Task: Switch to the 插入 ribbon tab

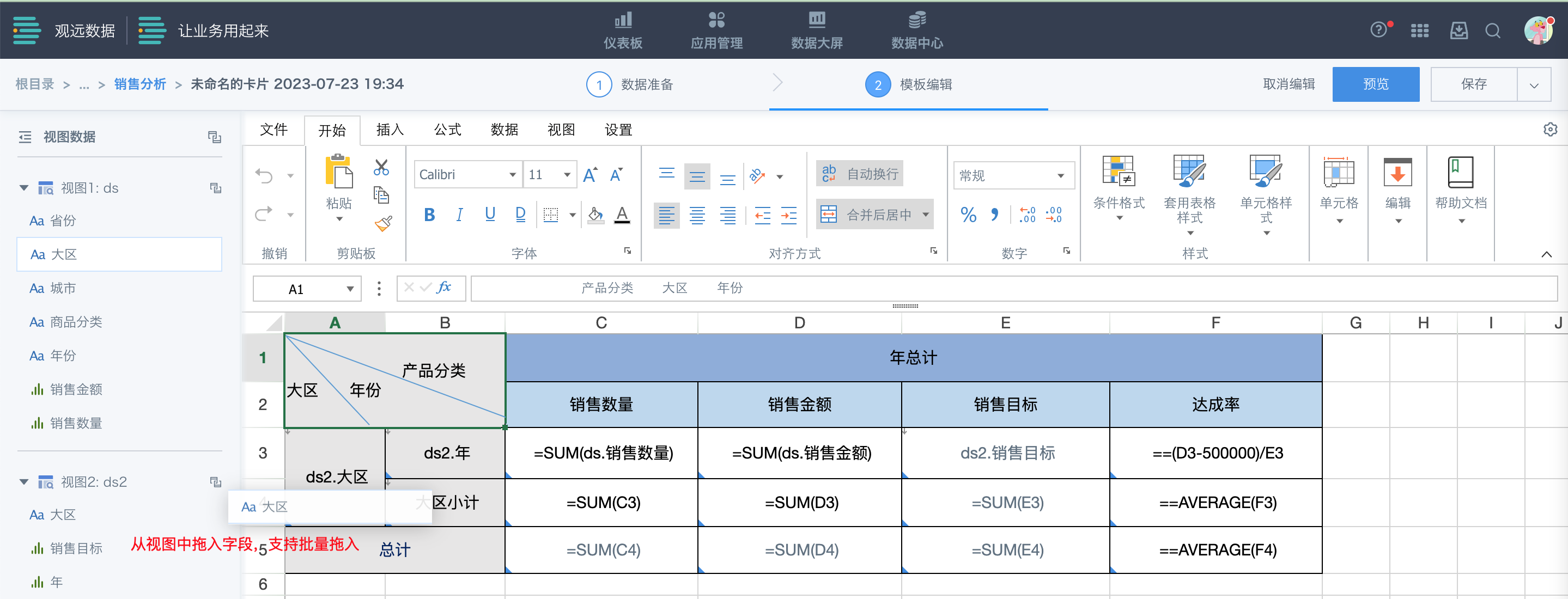Action: 390,130
